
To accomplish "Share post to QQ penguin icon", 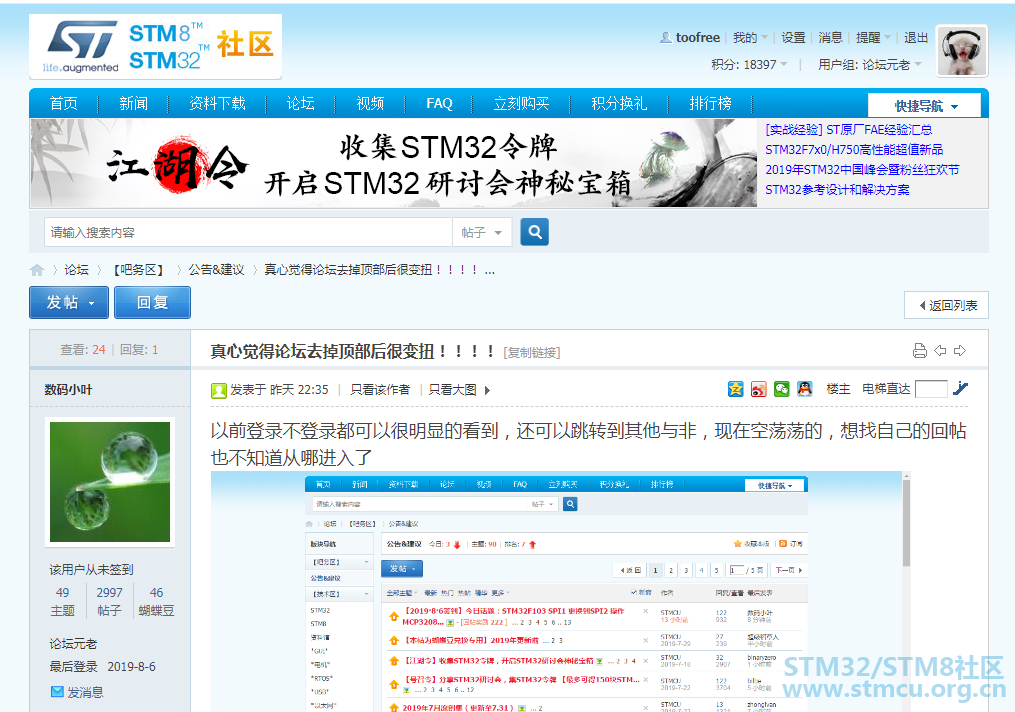I will 805,389.
